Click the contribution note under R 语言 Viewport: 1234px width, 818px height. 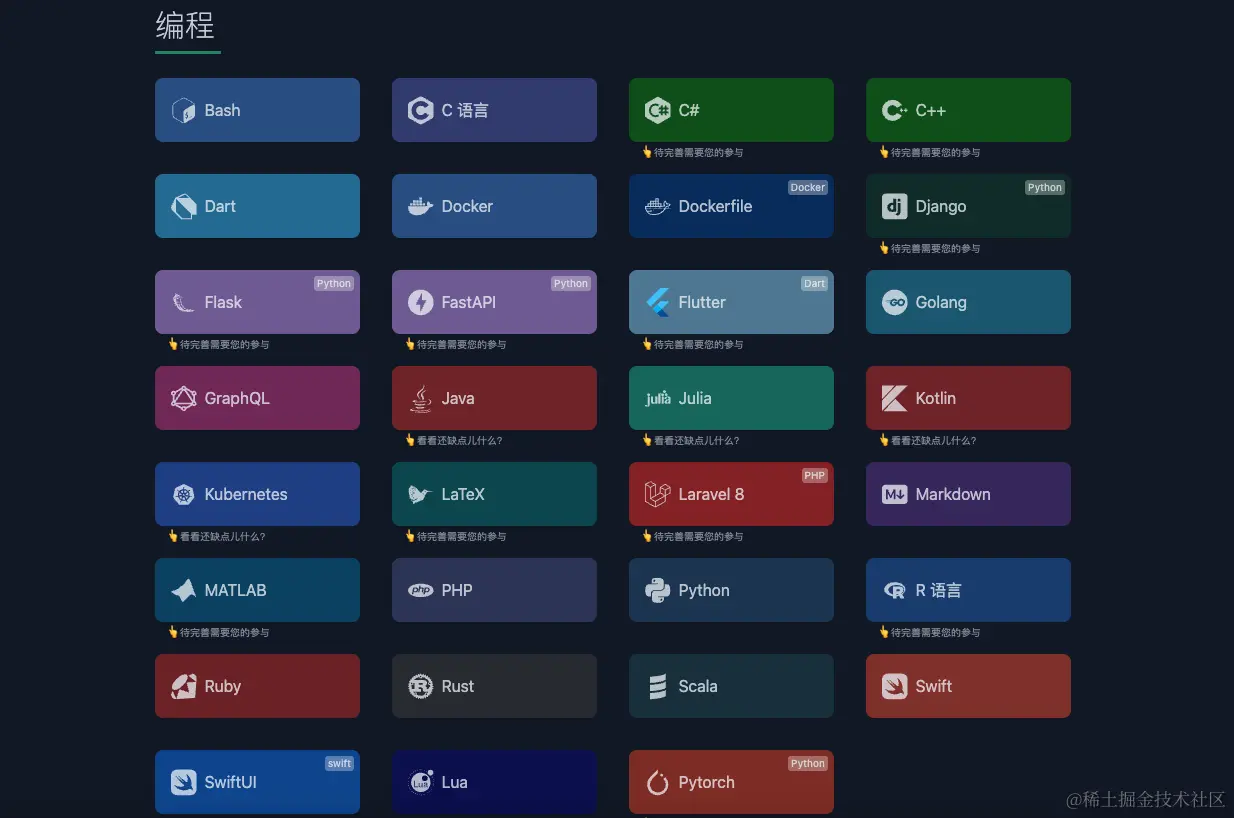tap(930, 632)
